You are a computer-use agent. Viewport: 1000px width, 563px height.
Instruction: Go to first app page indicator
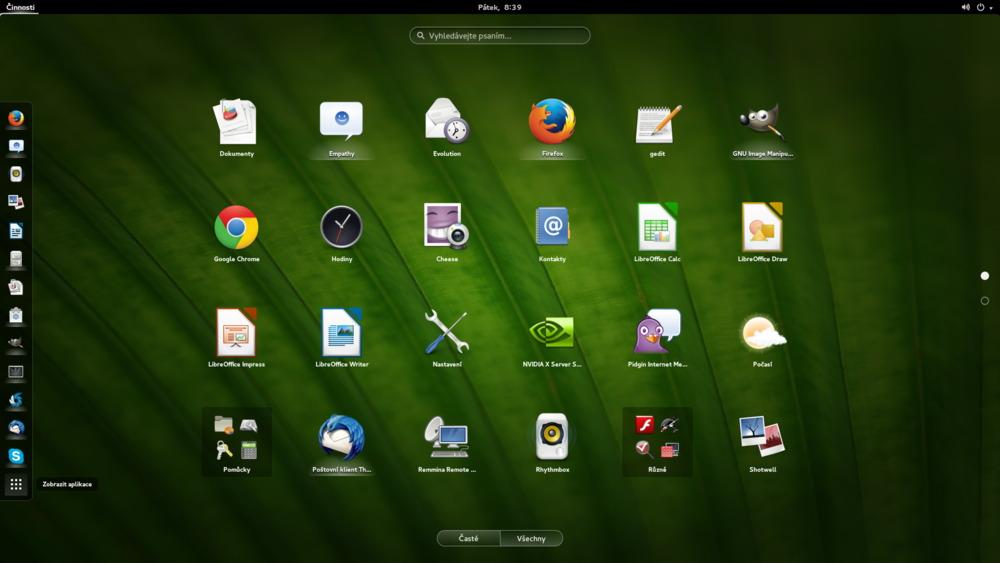pyautogui.click(x=985, y=276)
